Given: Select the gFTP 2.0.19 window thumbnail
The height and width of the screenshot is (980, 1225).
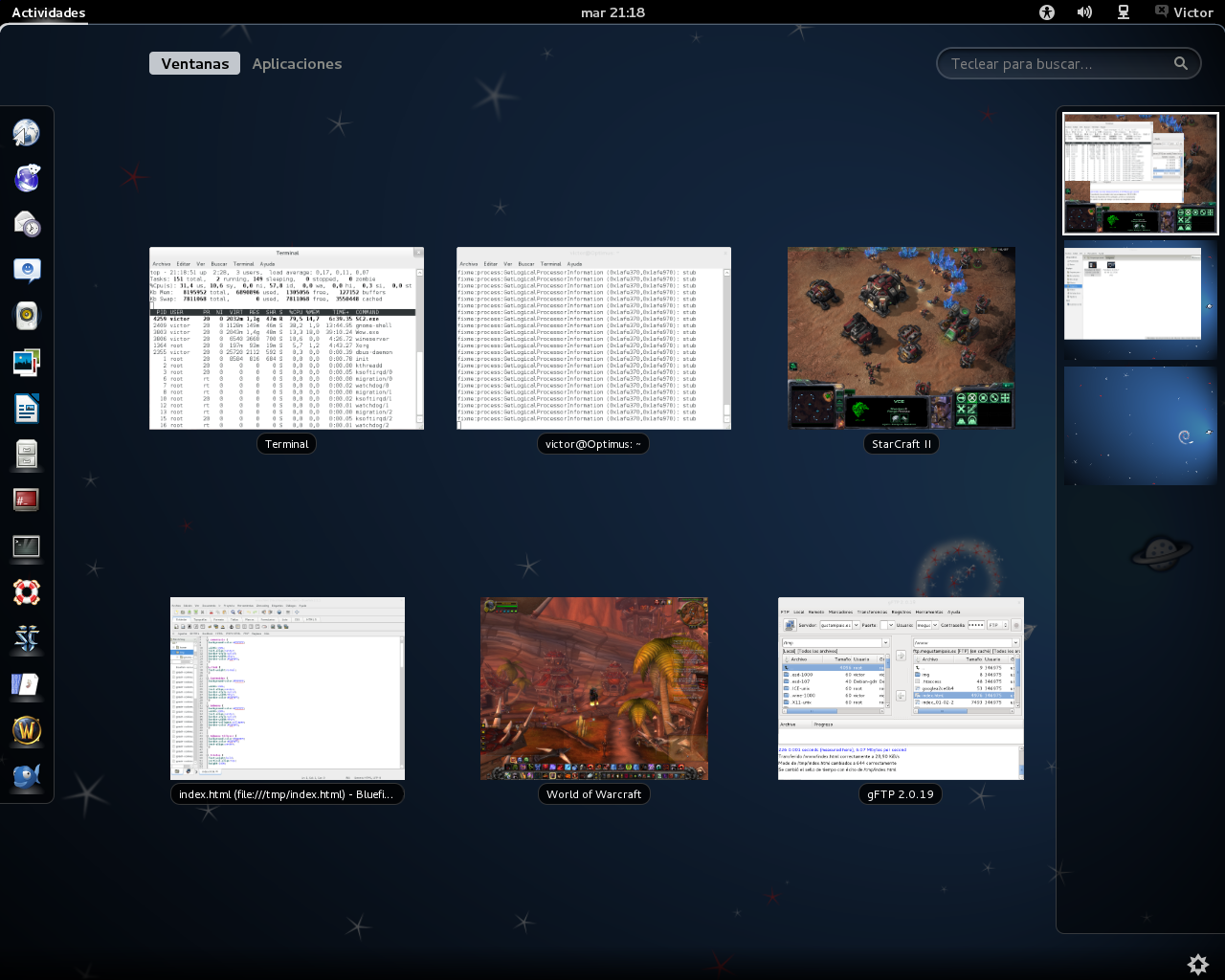Looking at the screenshot, I should coord(901,688).
